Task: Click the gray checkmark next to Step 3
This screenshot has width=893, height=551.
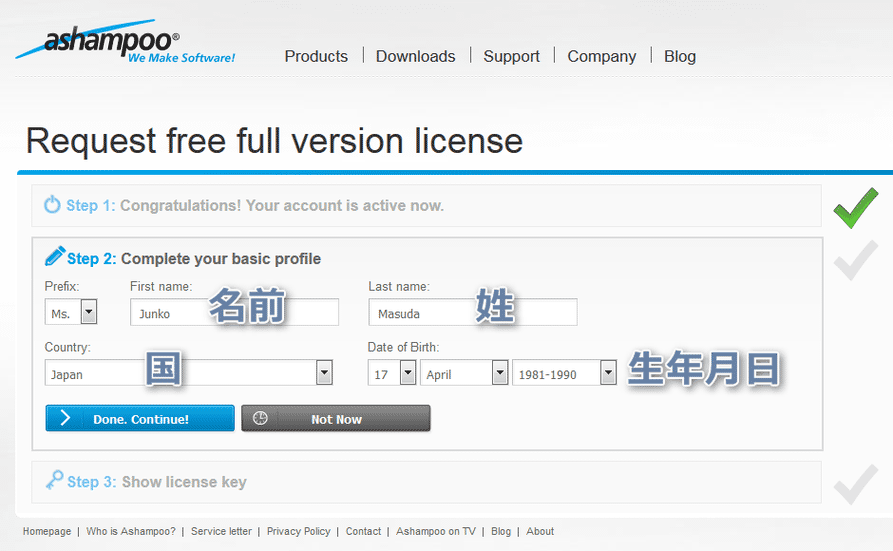Action: 855,484
